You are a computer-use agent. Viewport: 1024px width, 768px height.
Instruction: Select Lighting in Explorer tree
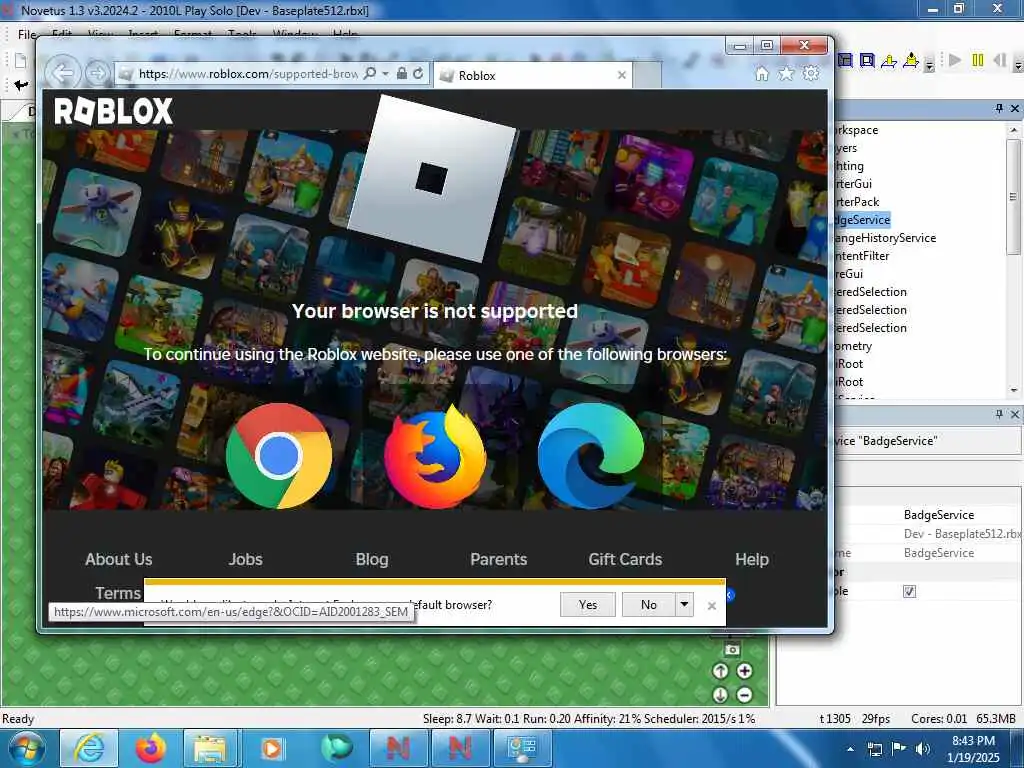[850, 166]
